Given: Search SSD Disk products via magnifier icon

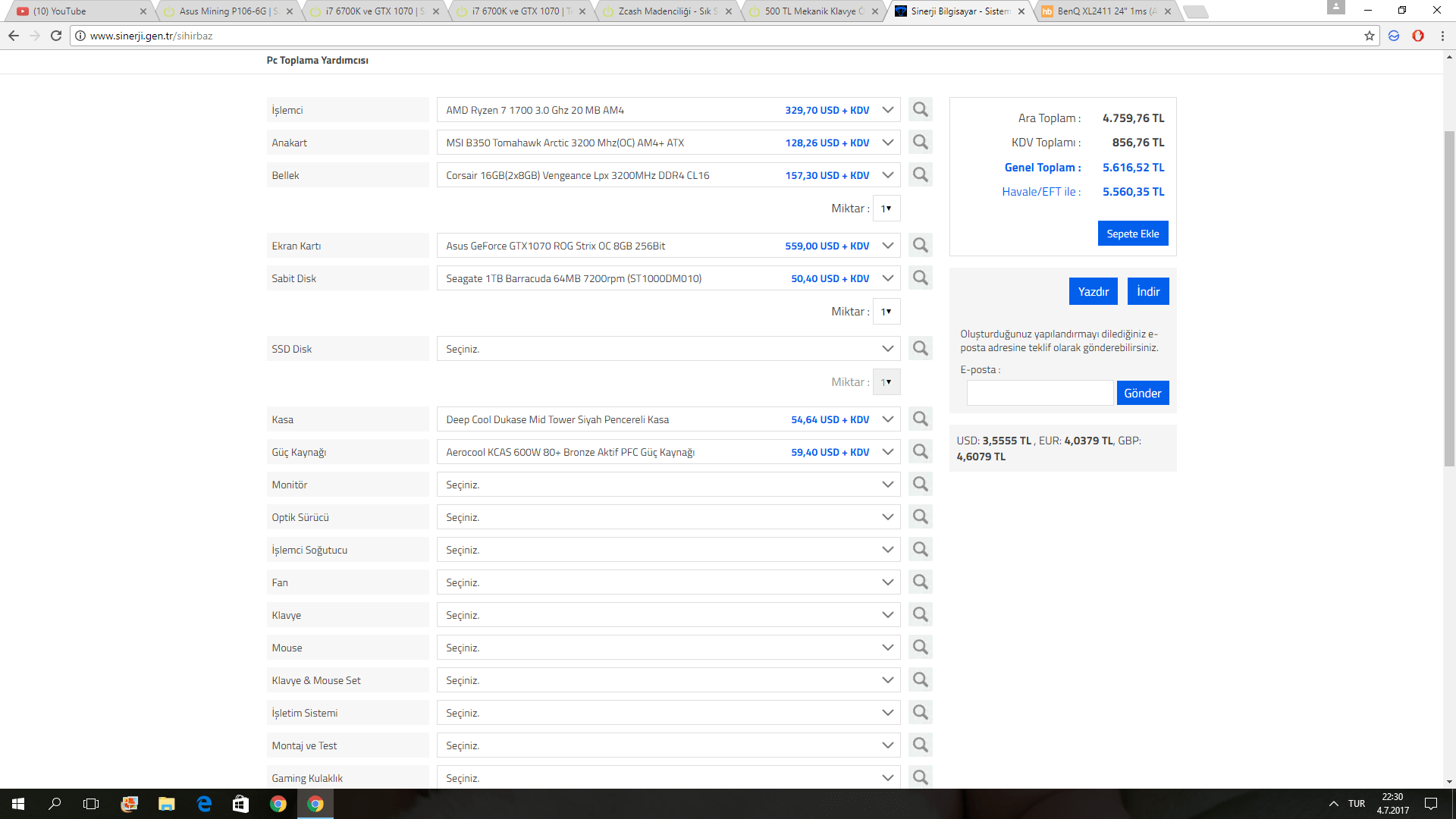Looking at the screenshot, I should click(920, 349).
